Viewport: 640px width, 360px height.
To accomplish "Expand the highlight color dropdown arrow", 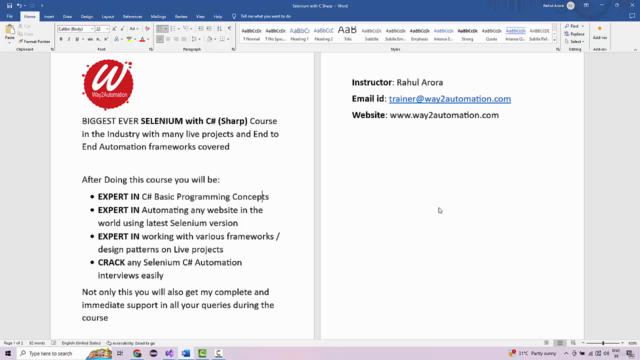I will pos(135,39).
